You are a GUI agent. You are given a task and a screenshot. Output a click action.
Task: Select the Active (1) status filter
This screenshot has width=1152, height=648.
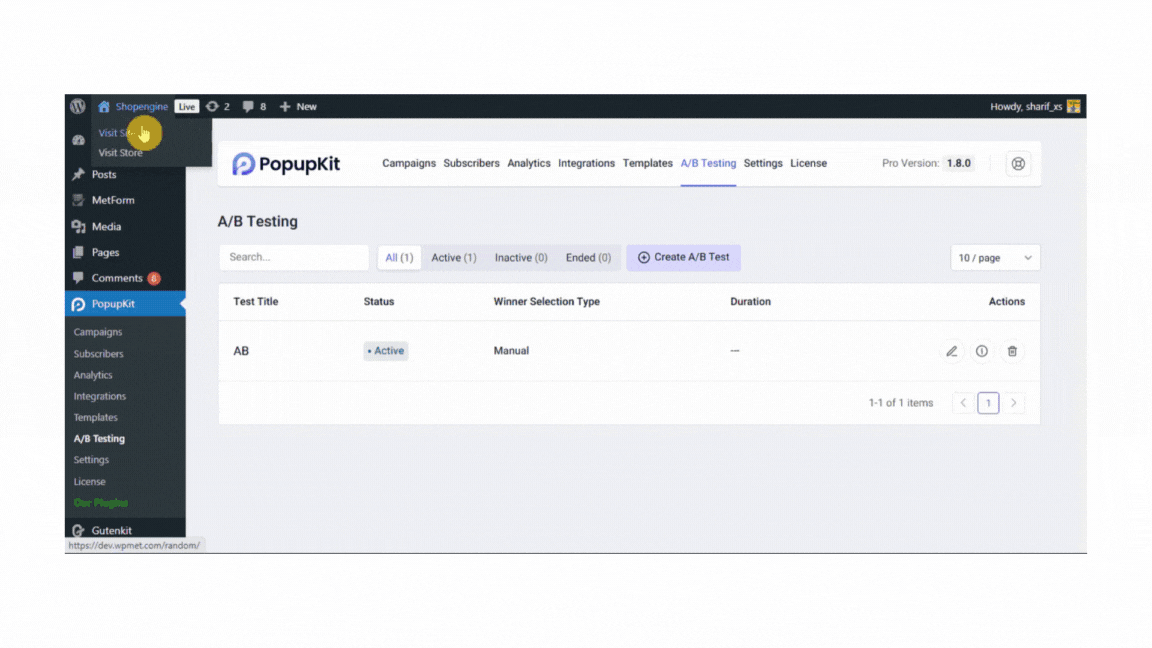pyautogui.click(x=453, y=257)
